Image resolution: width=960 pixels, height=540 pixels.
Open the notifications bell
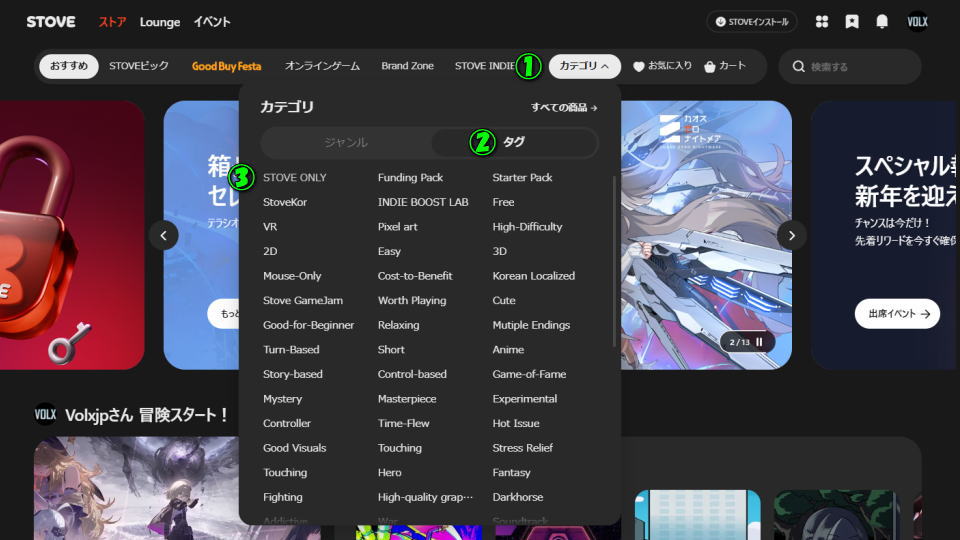882,21
